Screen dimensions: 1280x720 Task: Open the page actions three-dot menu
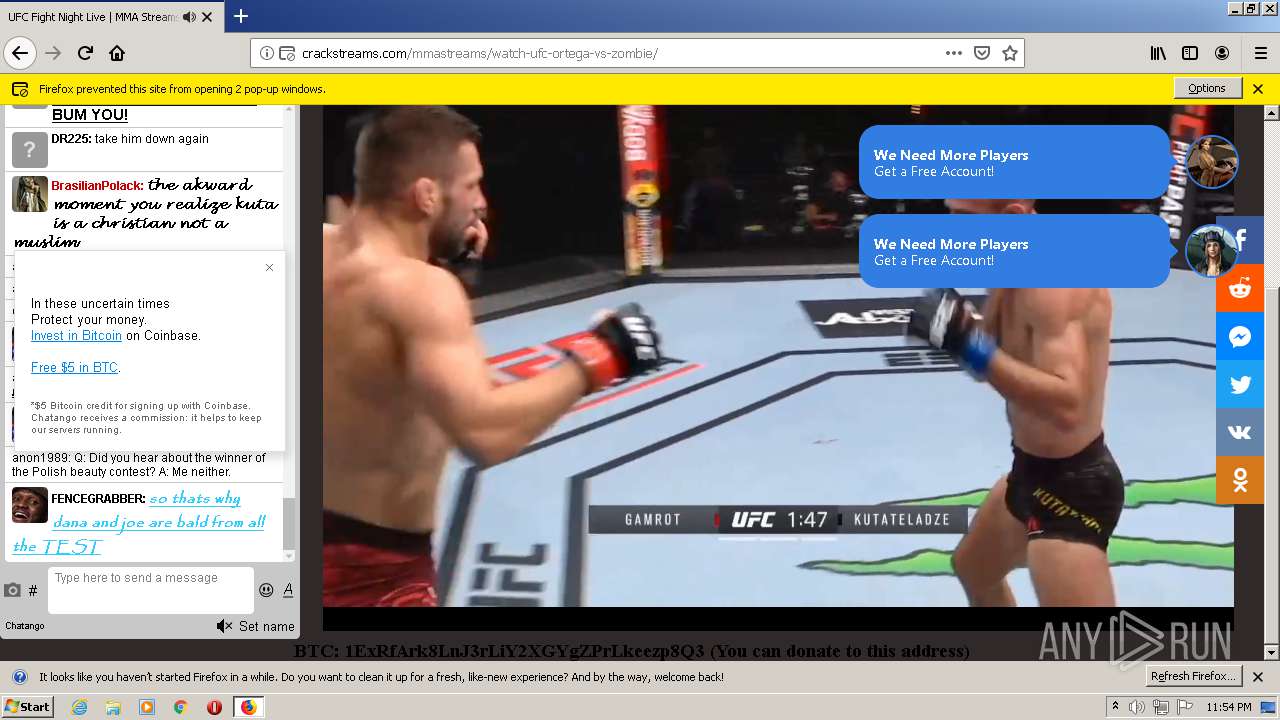click(953, 53)
